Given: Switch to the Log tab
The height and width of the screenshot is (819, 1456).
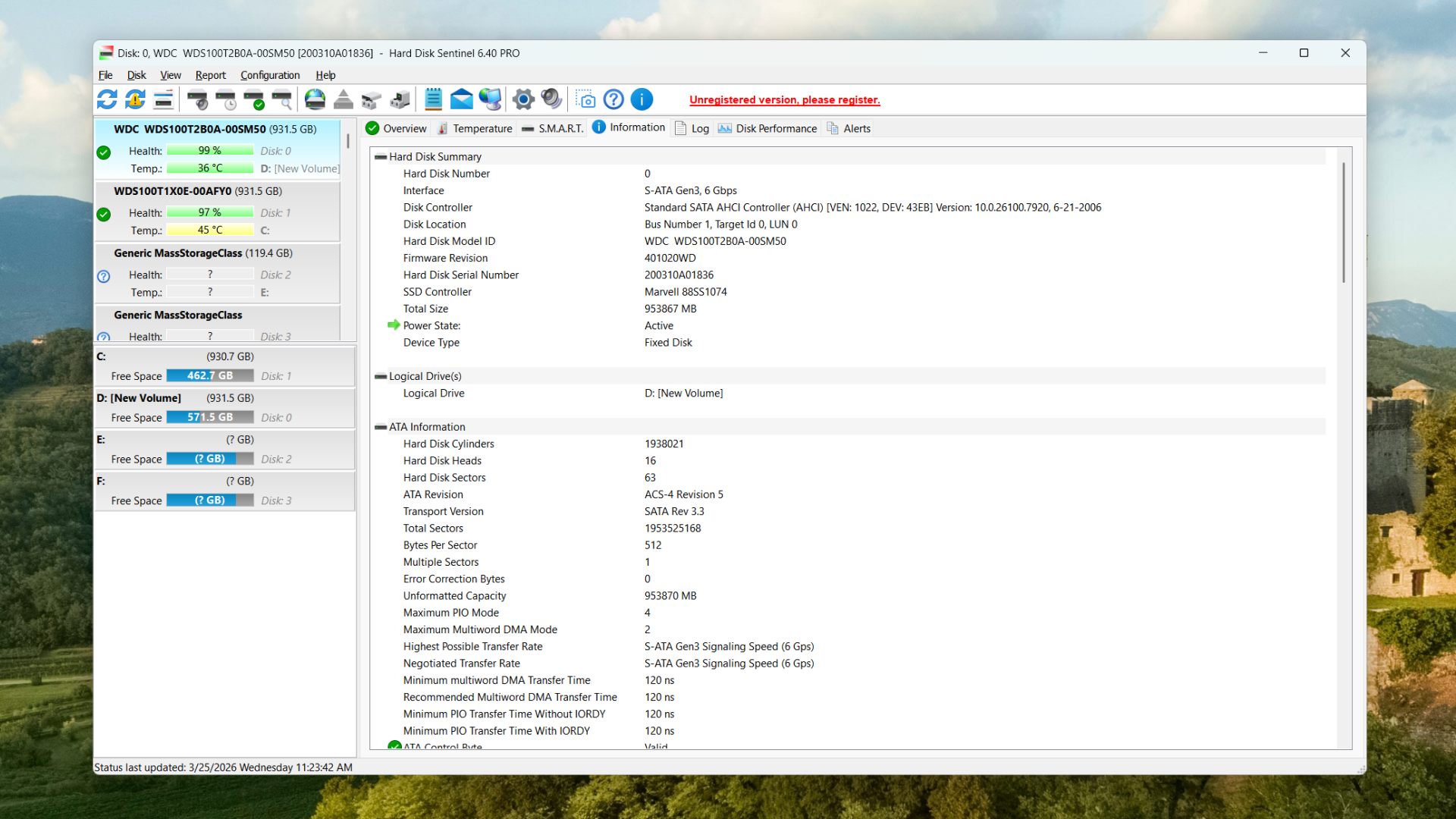Looking at the screenshot, I should pos(692,128).
